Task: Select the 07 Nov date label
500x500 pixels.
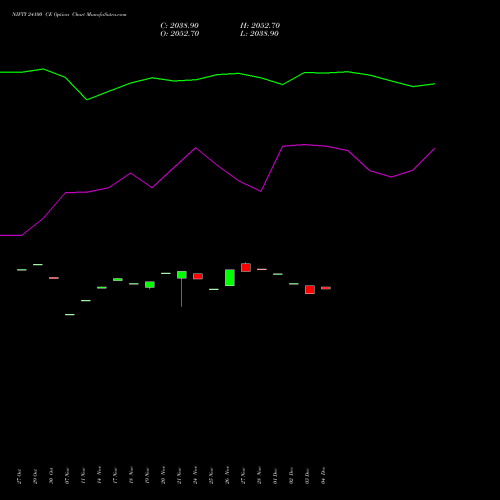Action: pos(67,476)
